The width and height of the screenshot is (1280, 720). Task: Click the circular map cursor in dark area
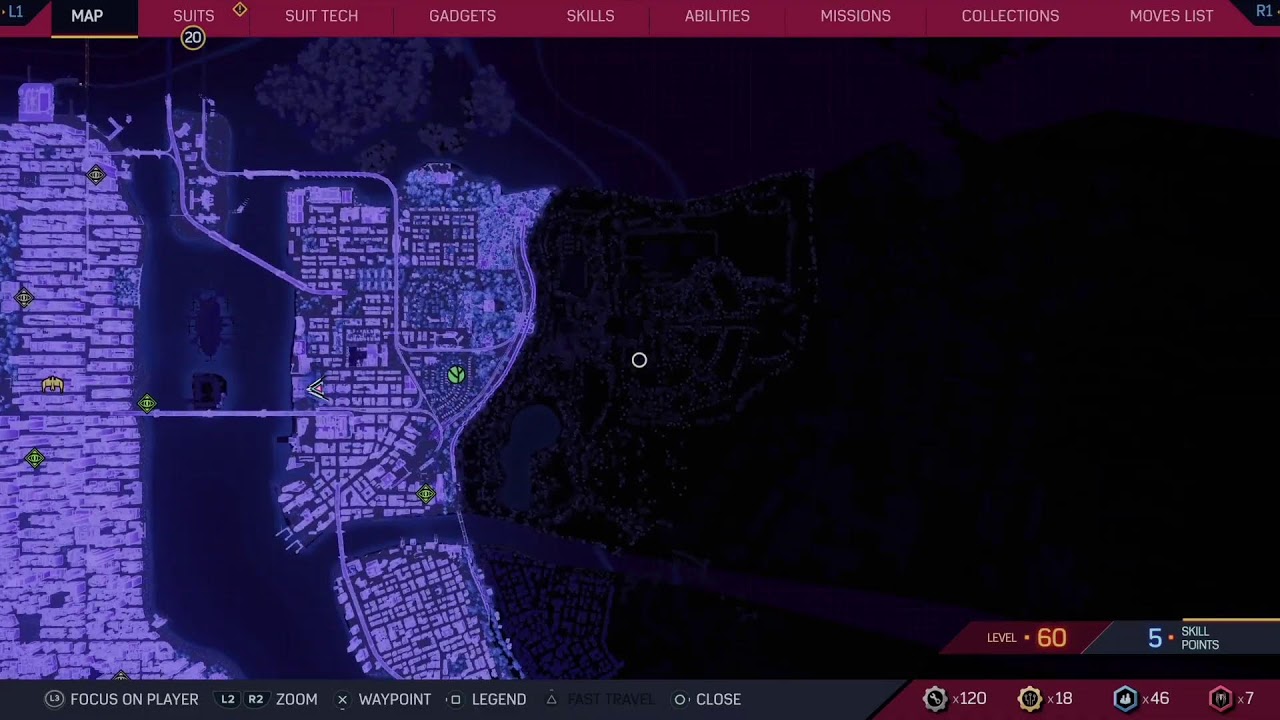639,360
